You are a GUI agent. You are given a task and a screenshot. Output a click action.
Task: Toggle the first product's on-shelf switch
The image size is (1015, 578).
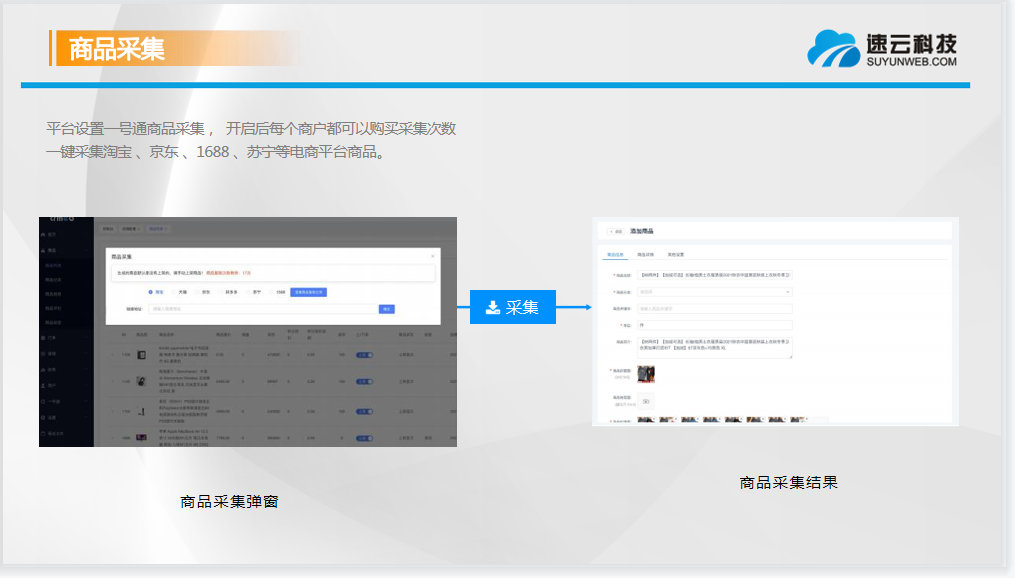pyautogui.click(x=363, y=355)
